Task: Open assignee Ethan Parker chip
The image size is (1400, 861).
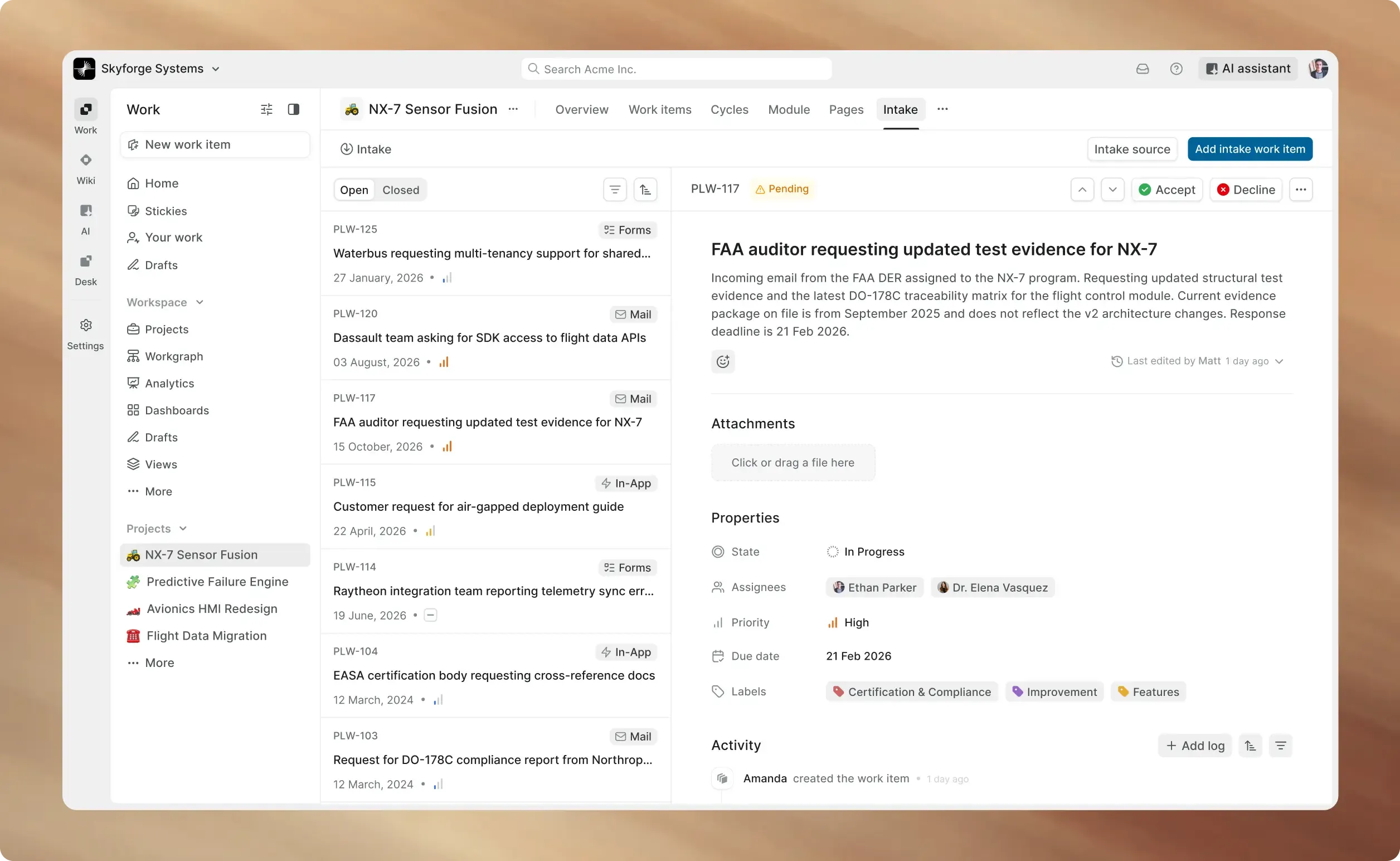Action: click(874, 588)
